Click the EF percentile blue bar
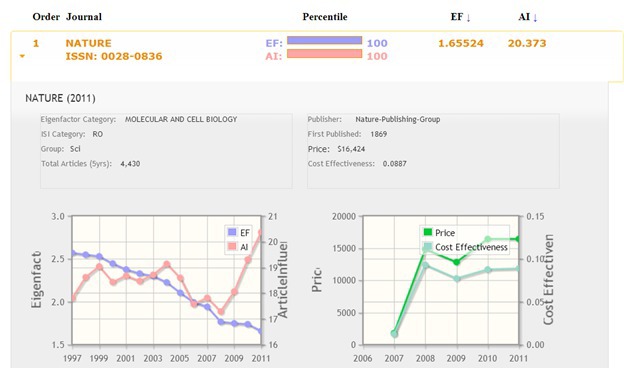Viewport: 624px width, 368px height. [x=324, y=40]
